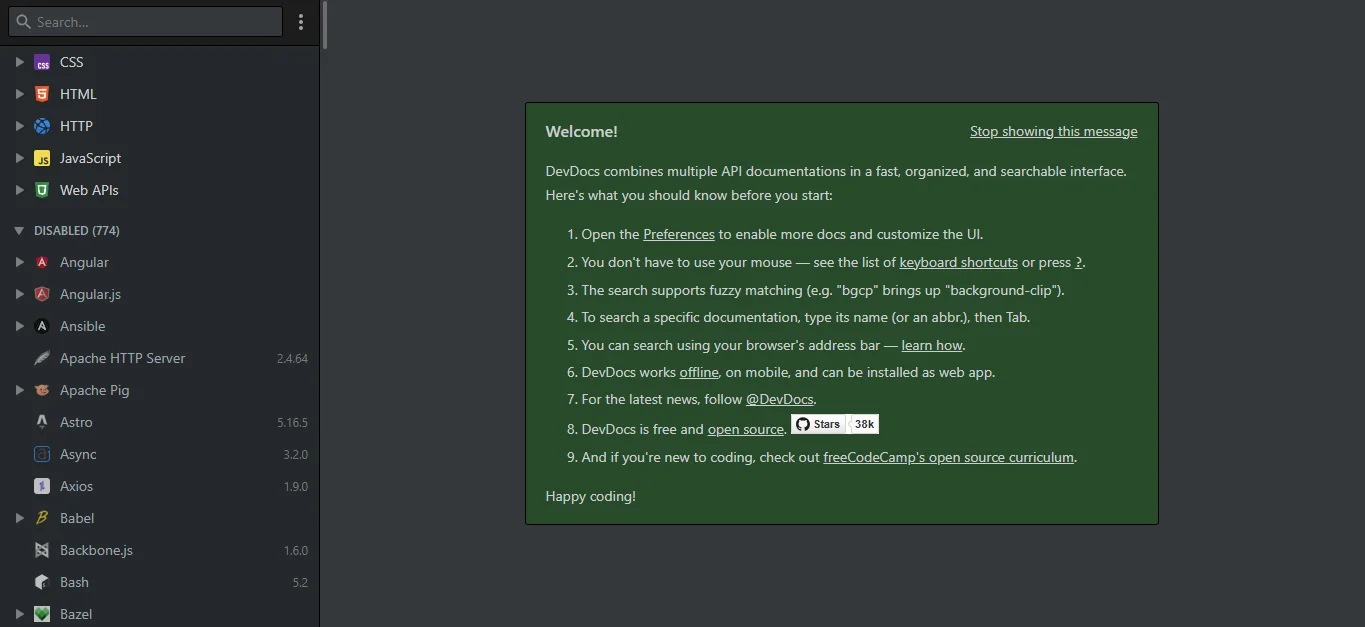Expand the Ansible entry arrow
The width and height of the screenshot is (1365, 627).
point(19,326)
